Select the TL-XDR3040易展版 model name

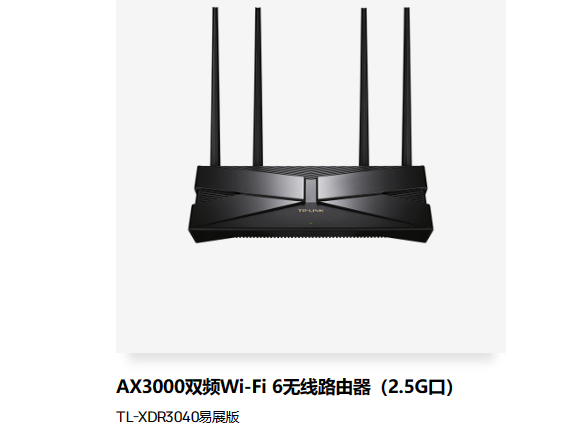tap(178, 417)
